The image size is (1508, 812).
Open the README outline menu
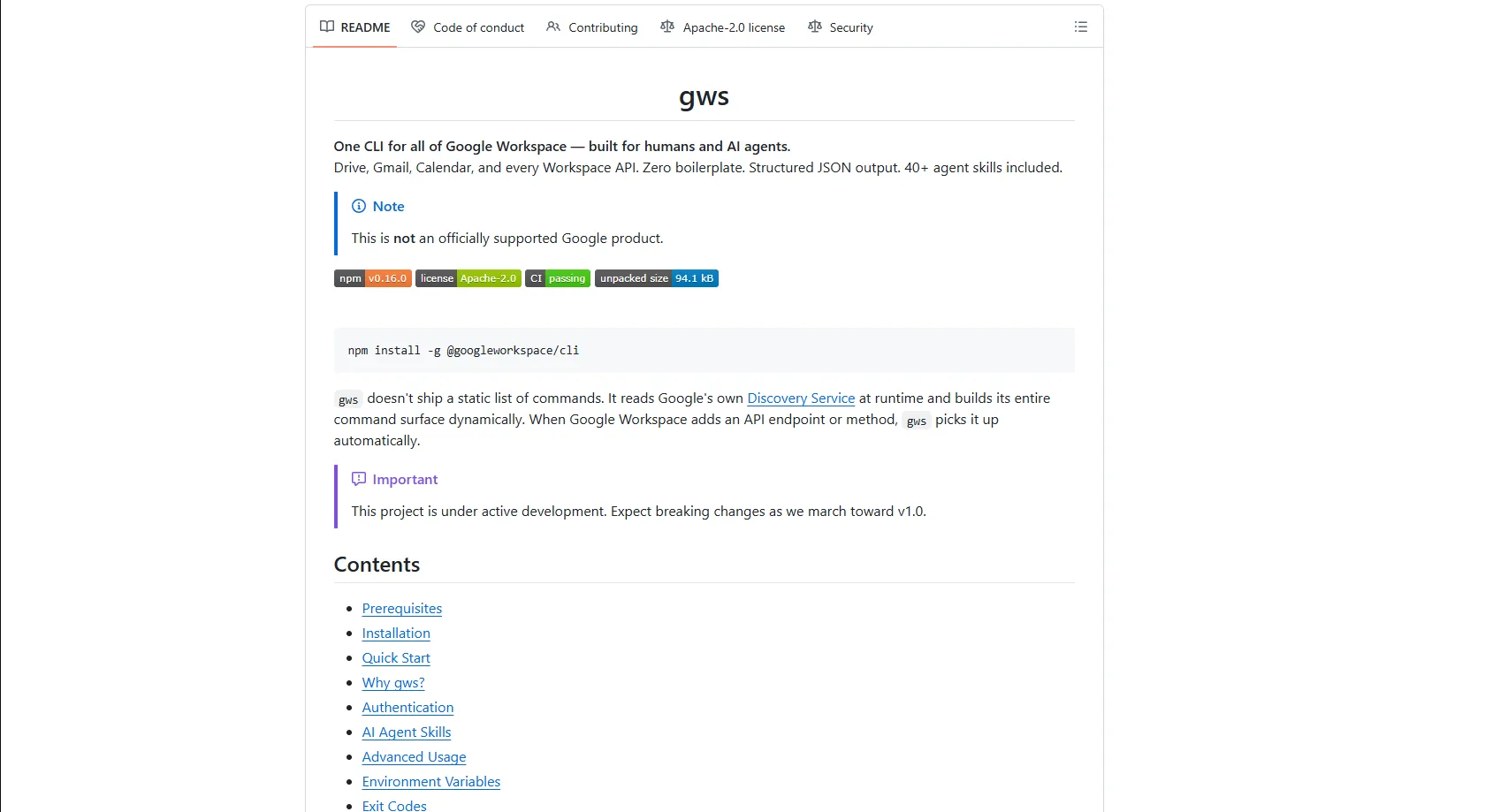[1080, 27]
